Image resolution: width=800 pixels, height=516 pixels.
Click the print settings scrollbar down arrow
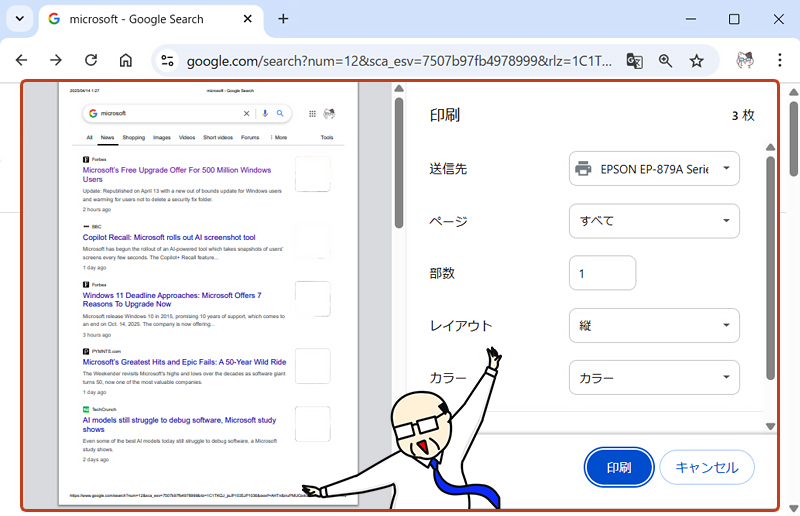coord(770,426)
